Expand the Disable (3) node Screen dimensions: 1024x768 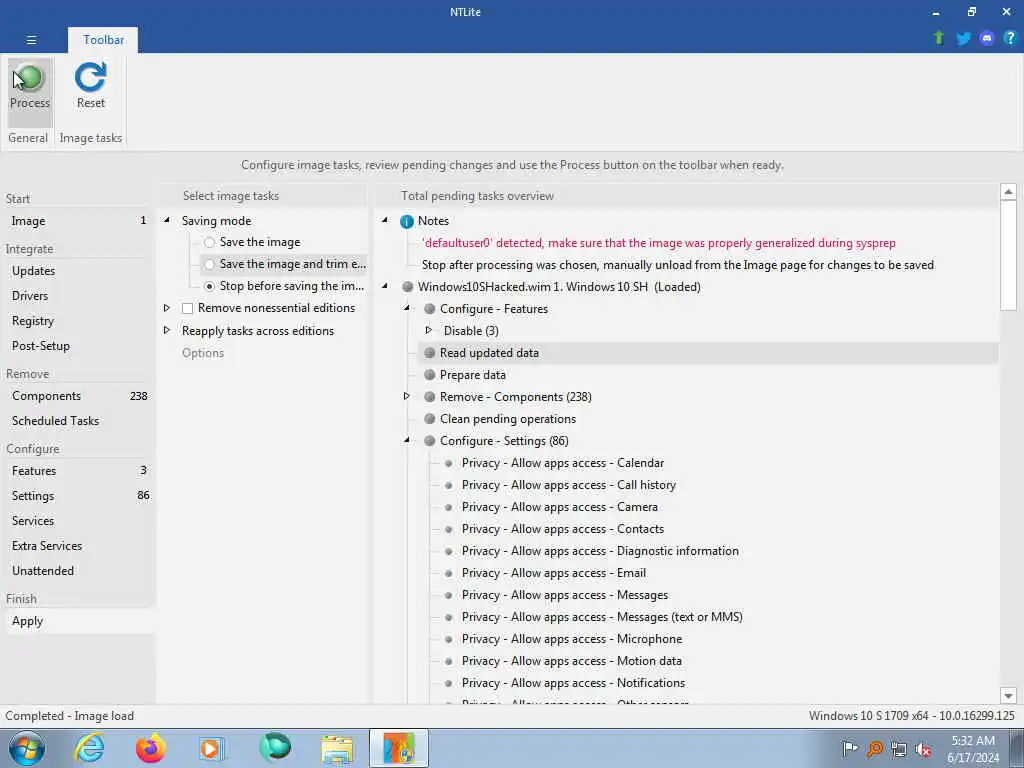[x=428, y=330]
